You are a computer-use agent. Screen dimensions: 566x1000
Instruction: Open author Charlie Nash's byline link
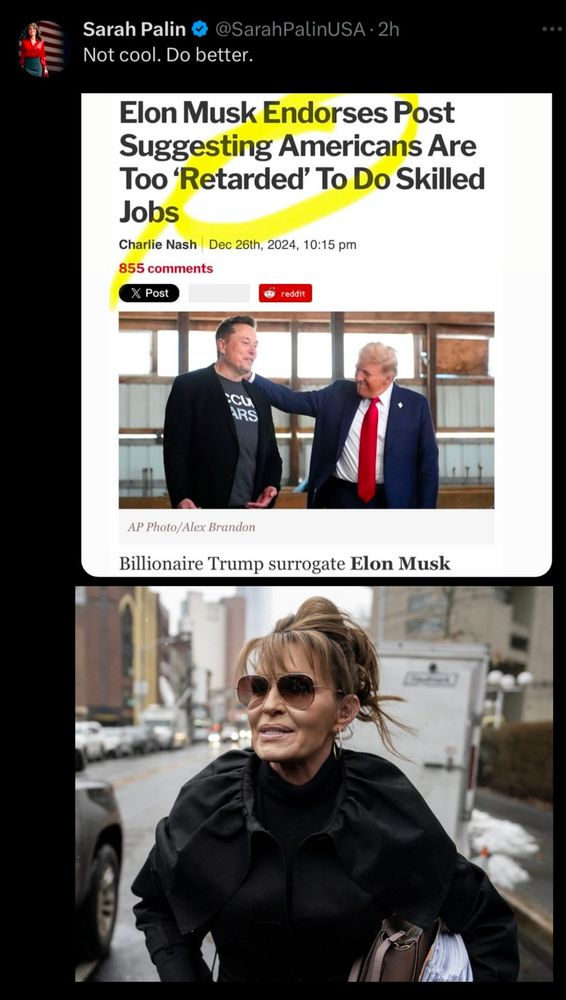[x=158, y=244]
